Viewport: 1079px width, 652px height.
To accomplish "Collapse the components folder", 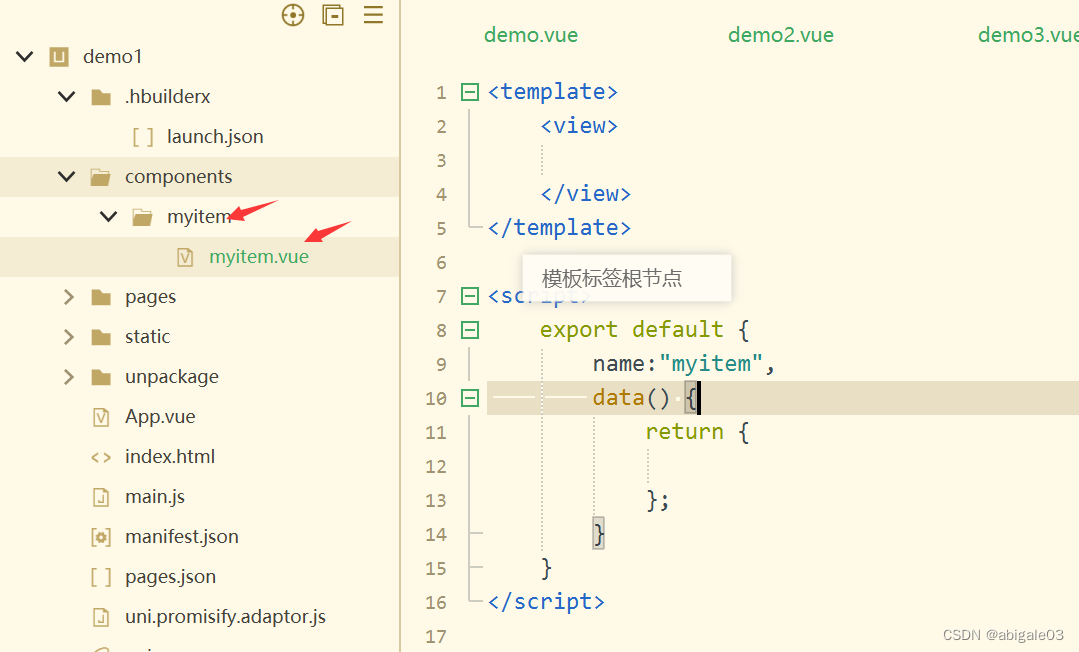I will click(67, 176).
